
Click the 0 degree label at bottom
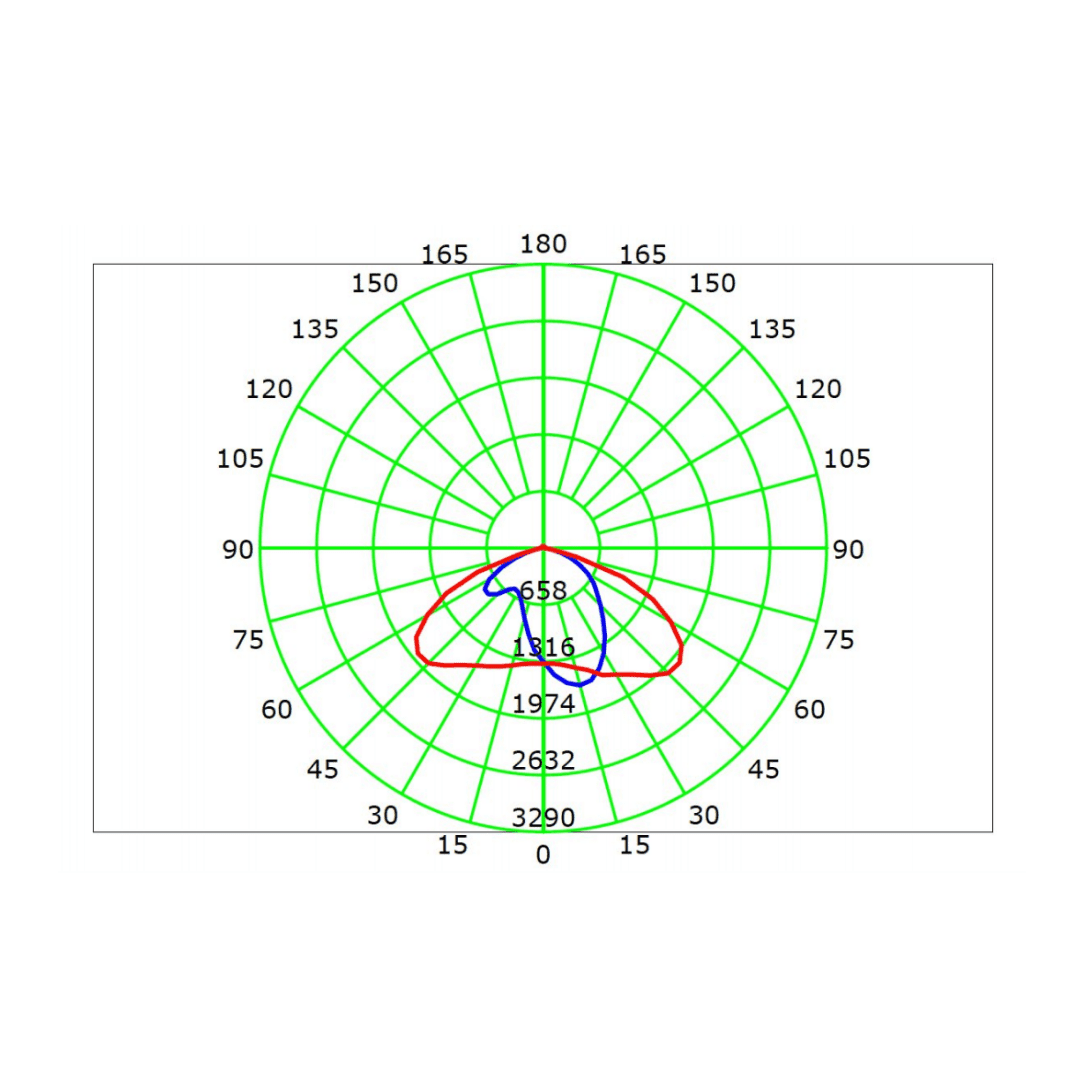[x=543, y=855]
